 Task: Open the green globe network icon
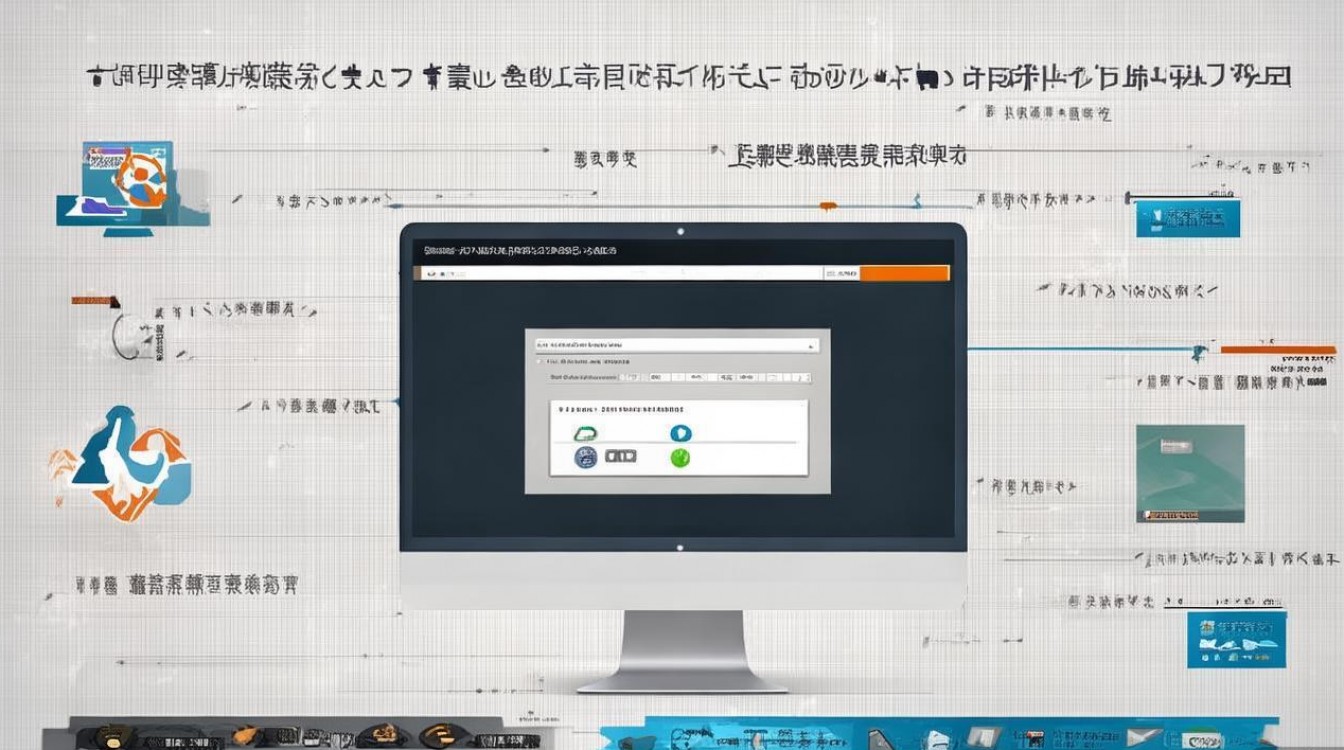pos(680,458)
